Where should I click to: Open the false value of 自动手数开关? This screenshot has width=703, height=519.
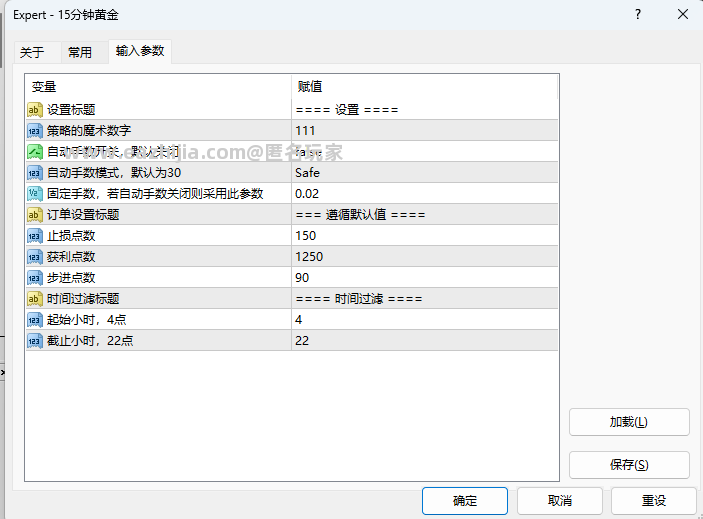pos(425,152)
